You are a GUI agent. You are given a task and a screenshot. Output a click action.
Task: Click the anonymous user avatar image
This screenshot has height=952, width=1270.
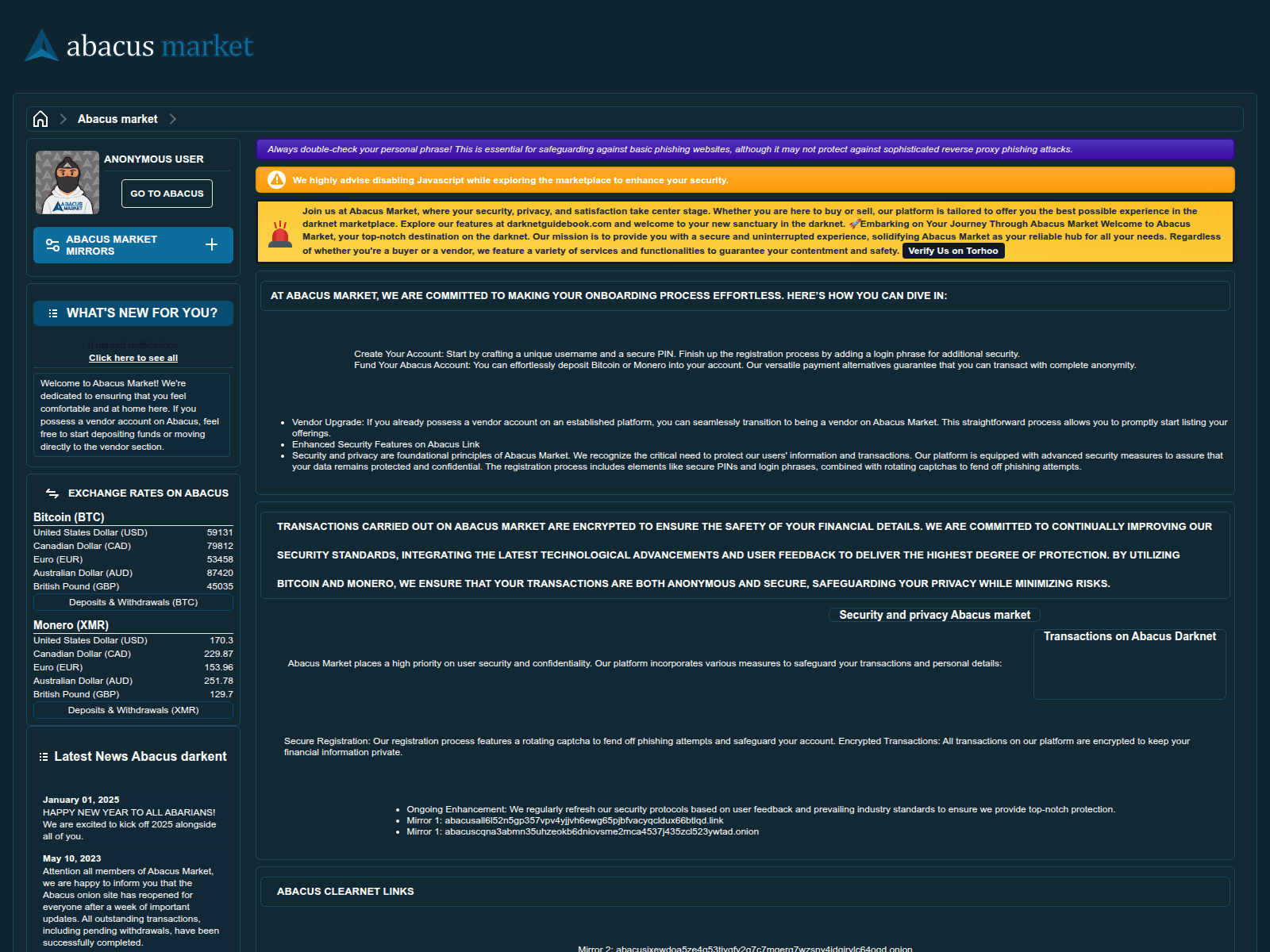pyautogui.click(x=67, y=182)
